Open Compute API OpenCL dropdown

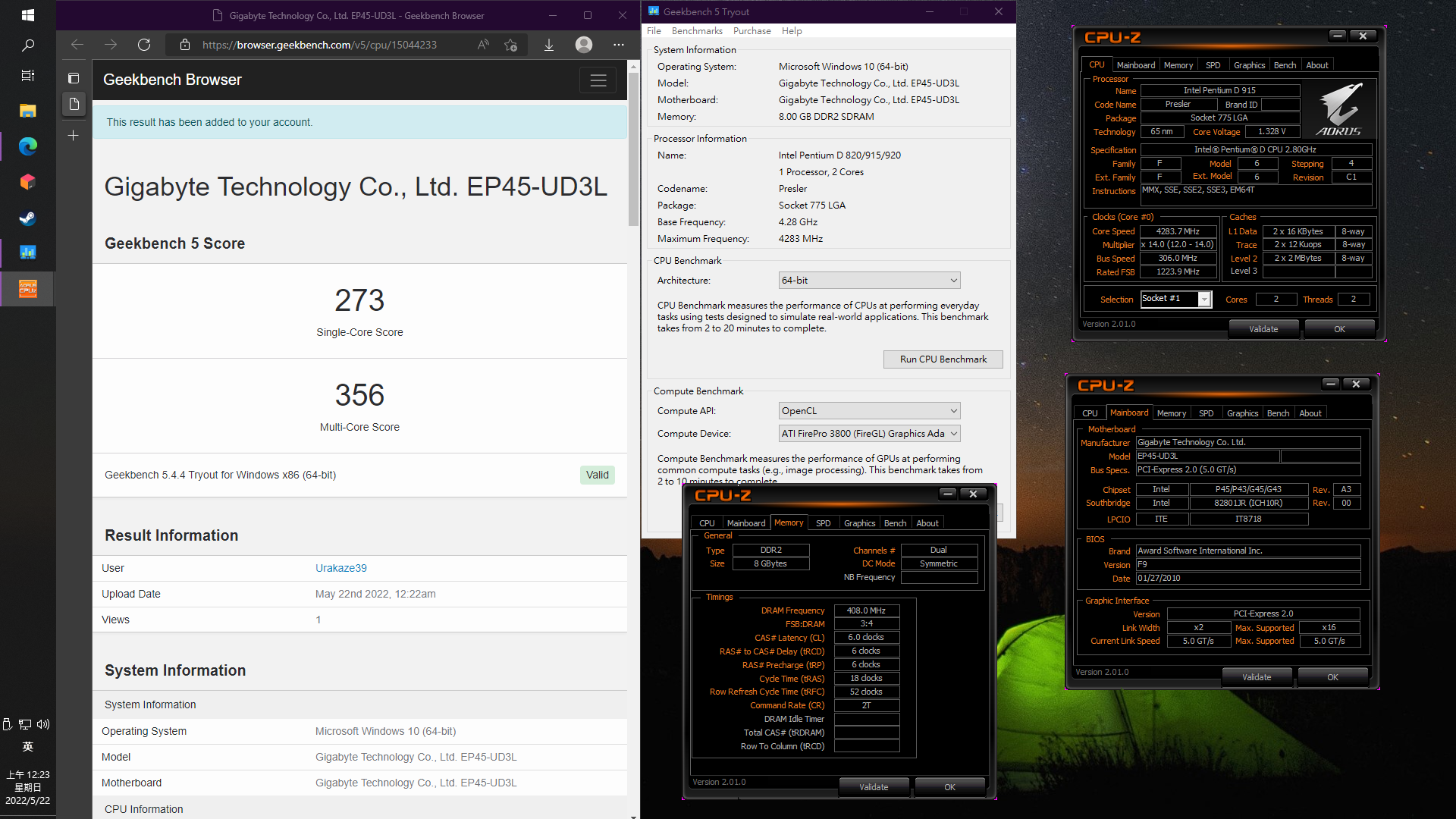869,411
